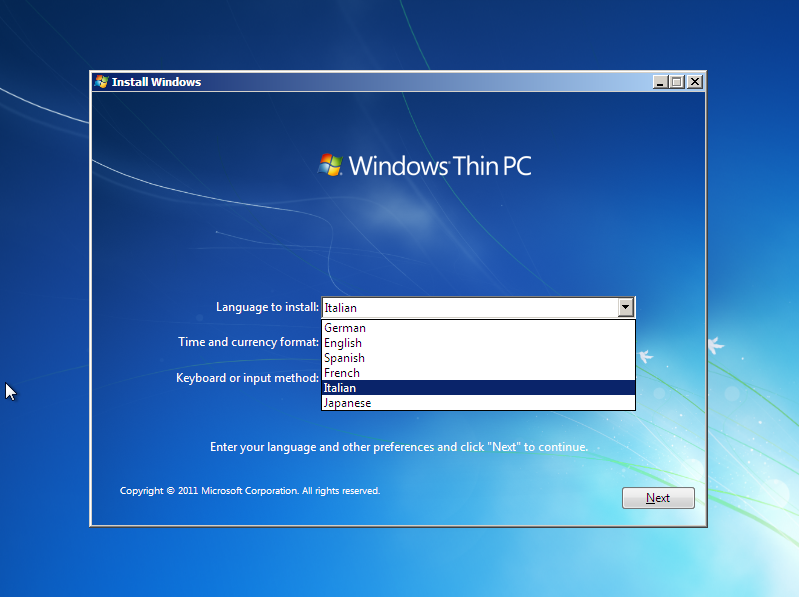Click the Enter your language instruction text
799x597 pixels.
click(399, 447)
